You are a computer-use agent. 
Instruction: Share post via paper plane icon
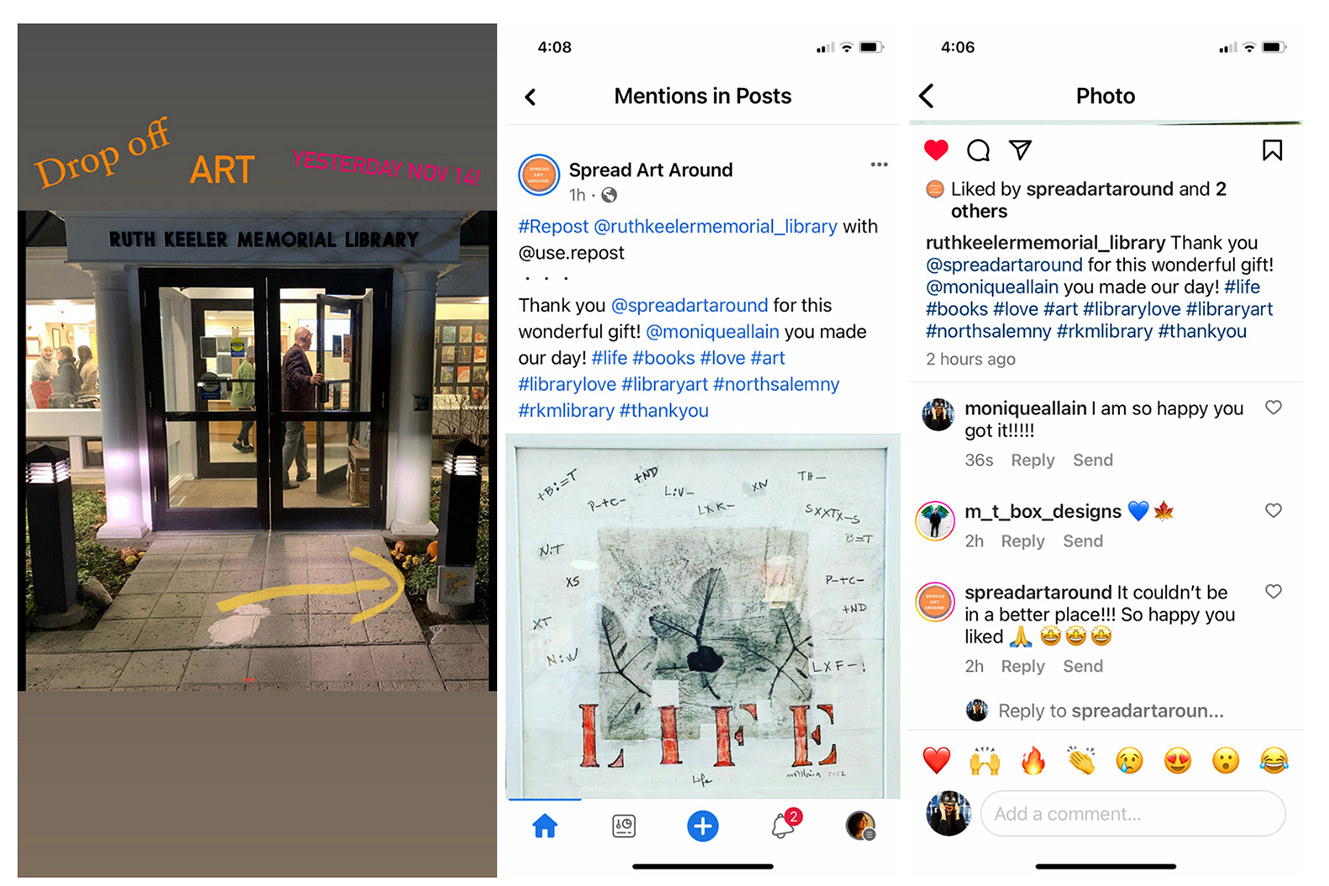point(1020,150)
